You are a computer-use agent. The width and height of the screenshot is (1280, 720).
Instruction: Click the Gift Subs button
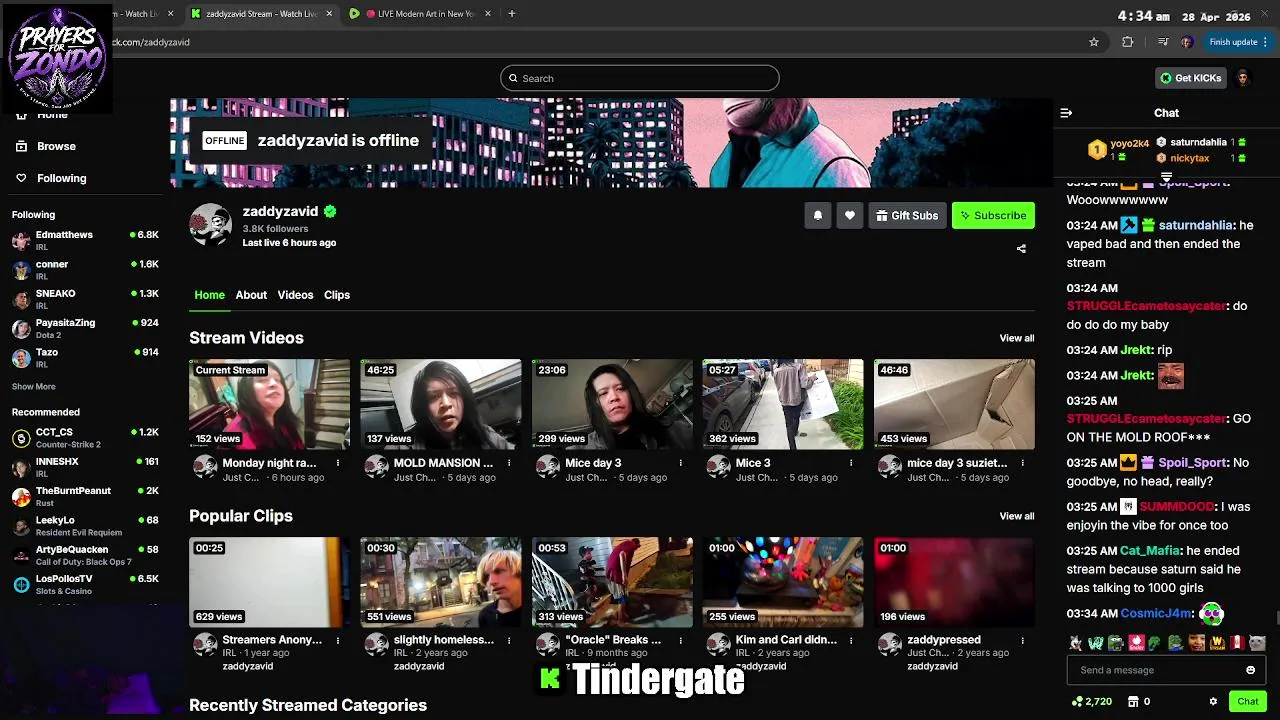coord(907,215)
